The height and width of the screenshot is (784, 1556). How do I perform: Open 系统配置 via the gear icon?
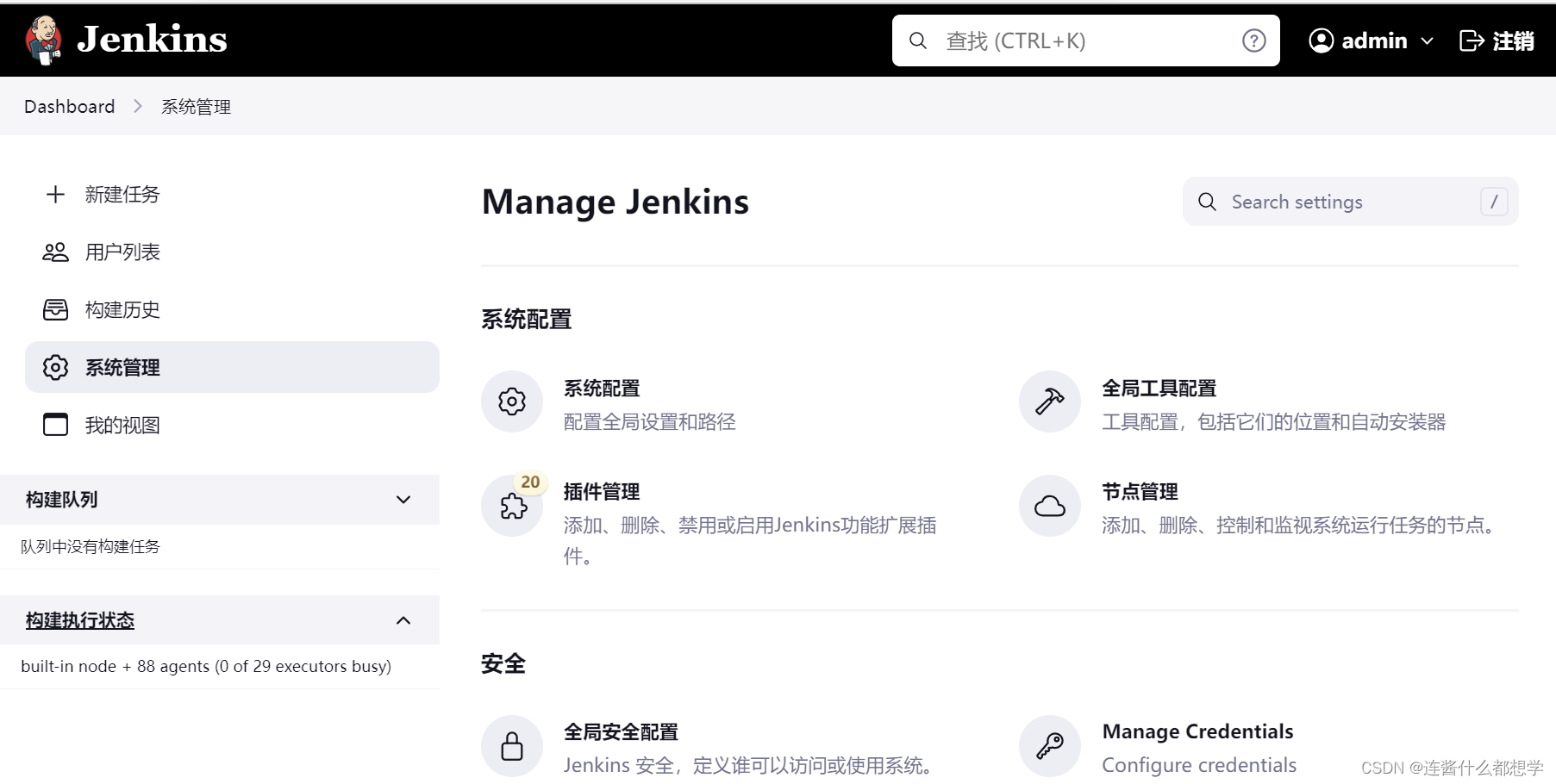[511, 401]
